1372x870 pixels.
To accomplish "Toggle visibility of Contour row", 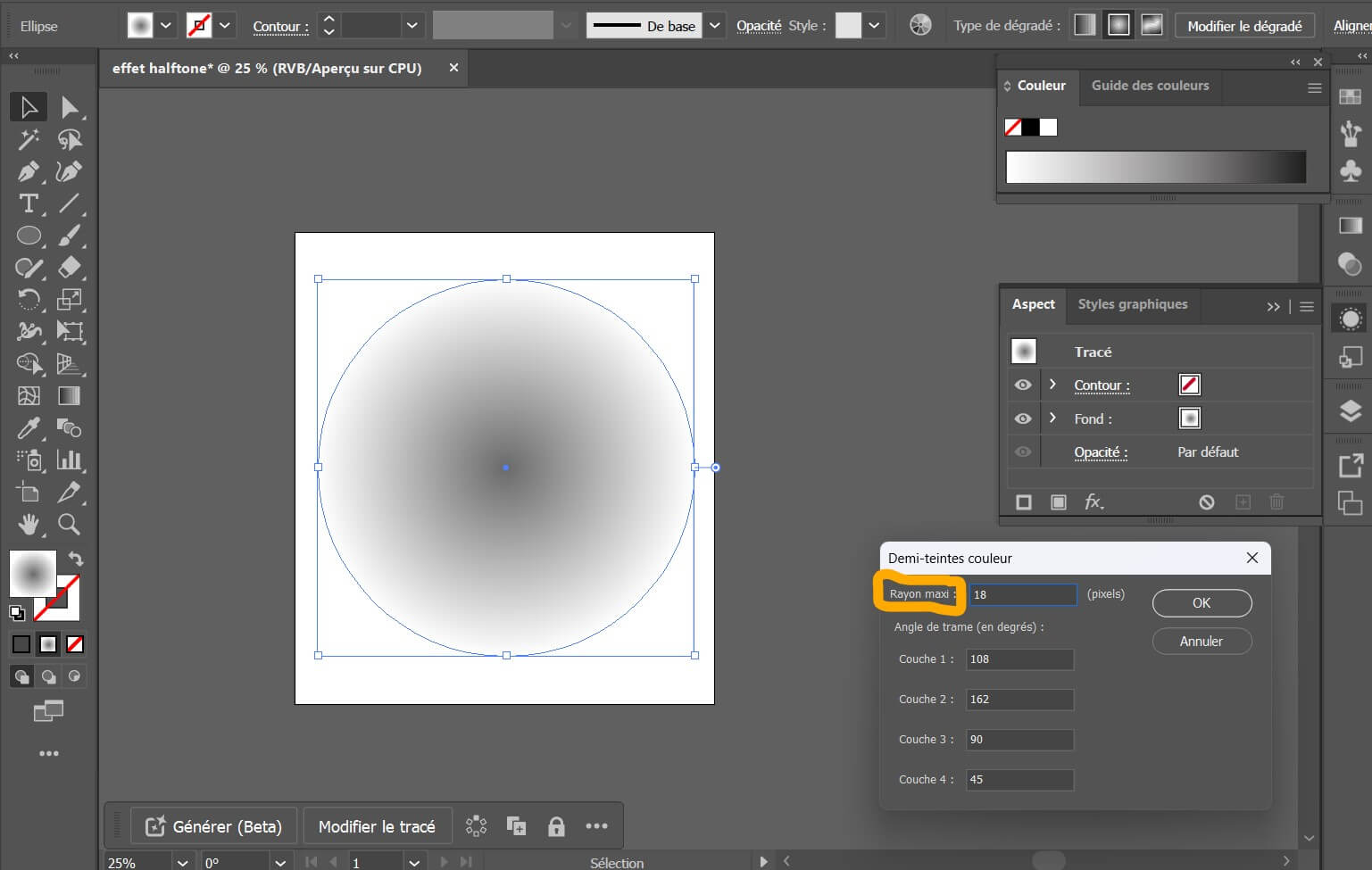I will [x=1023, y=385].
